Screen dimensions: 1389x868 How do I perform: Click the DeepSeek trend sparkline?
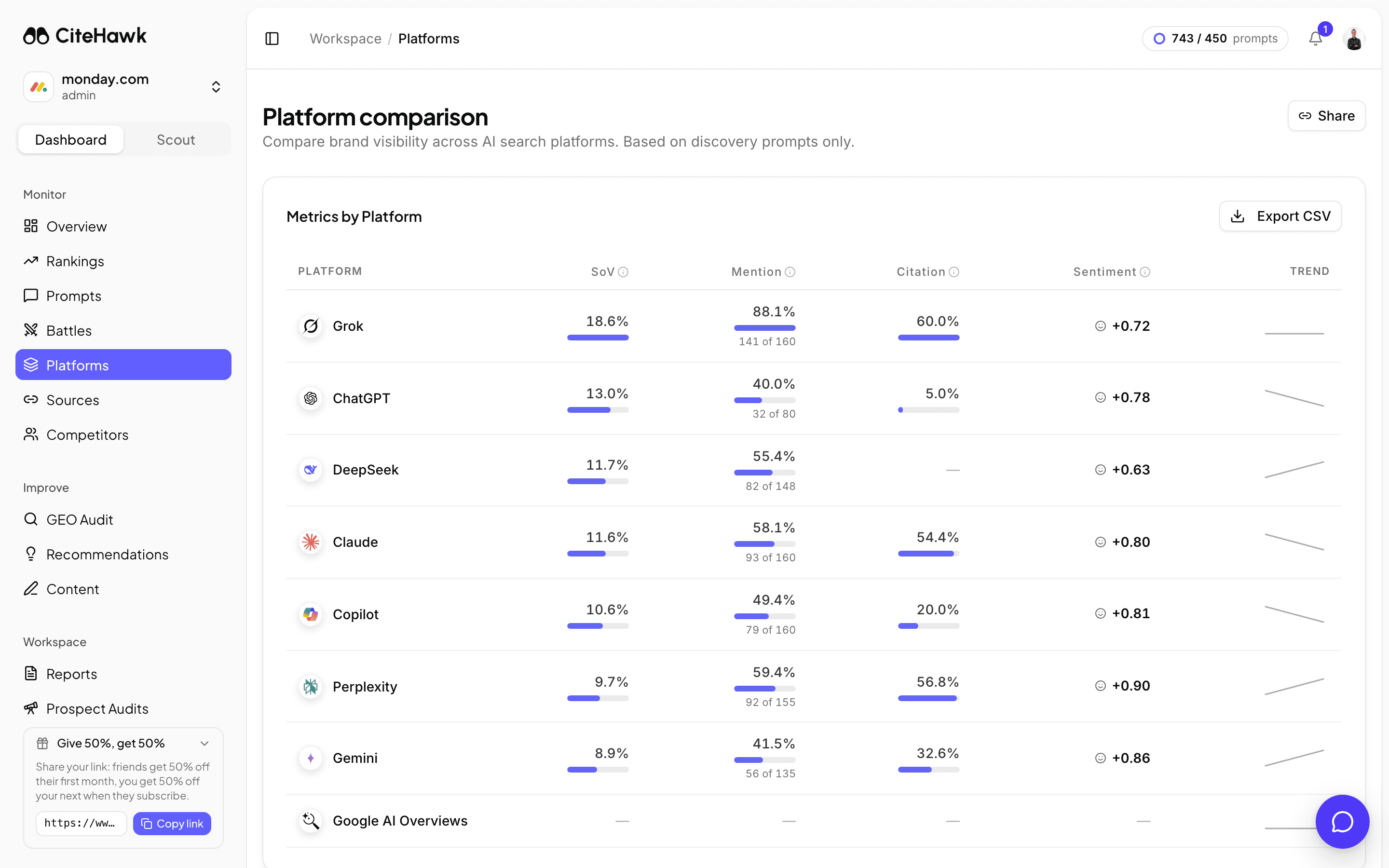click(x=1294, y=470)
